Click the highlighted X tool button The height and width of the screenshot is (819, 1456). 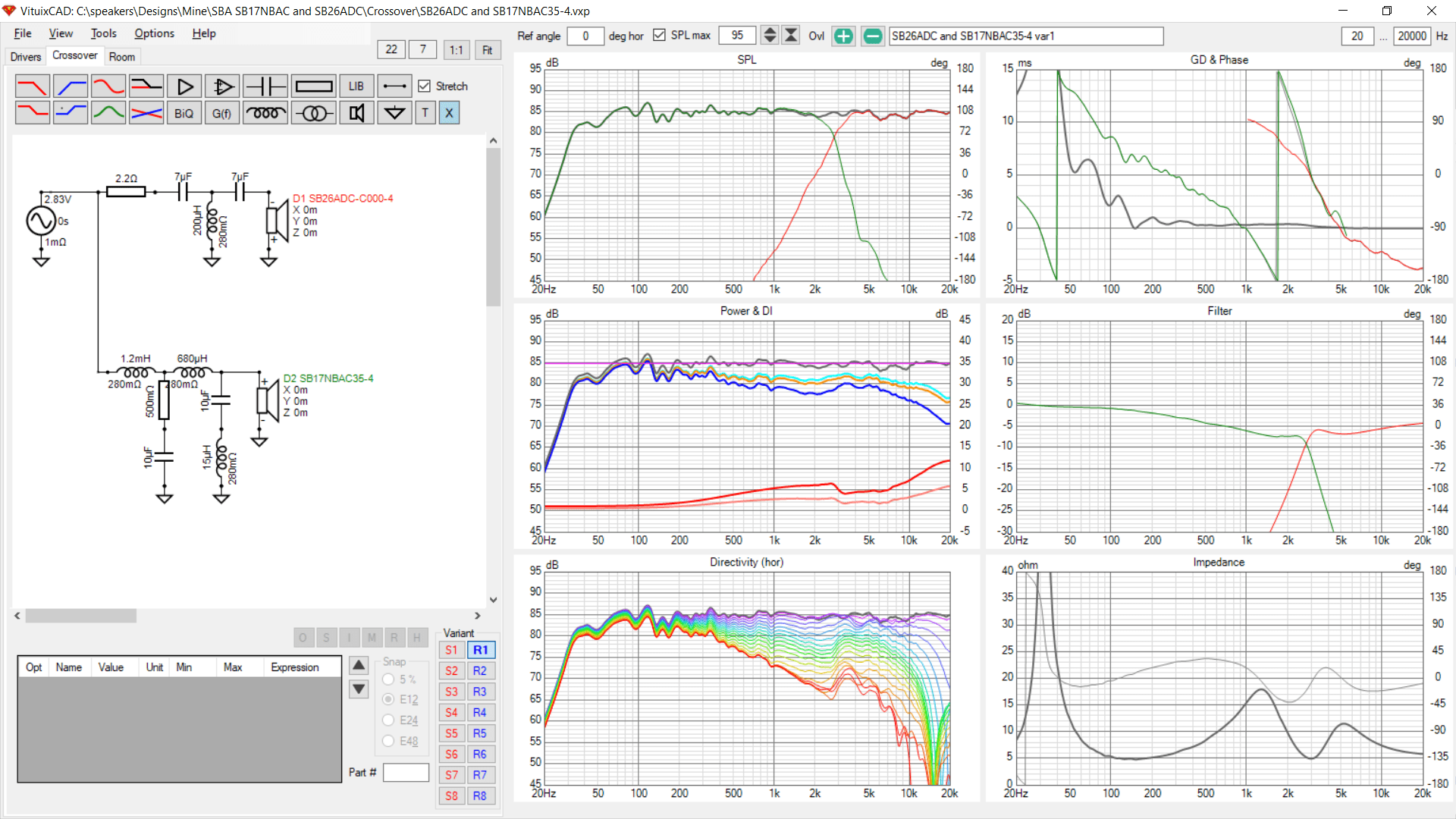449,113
